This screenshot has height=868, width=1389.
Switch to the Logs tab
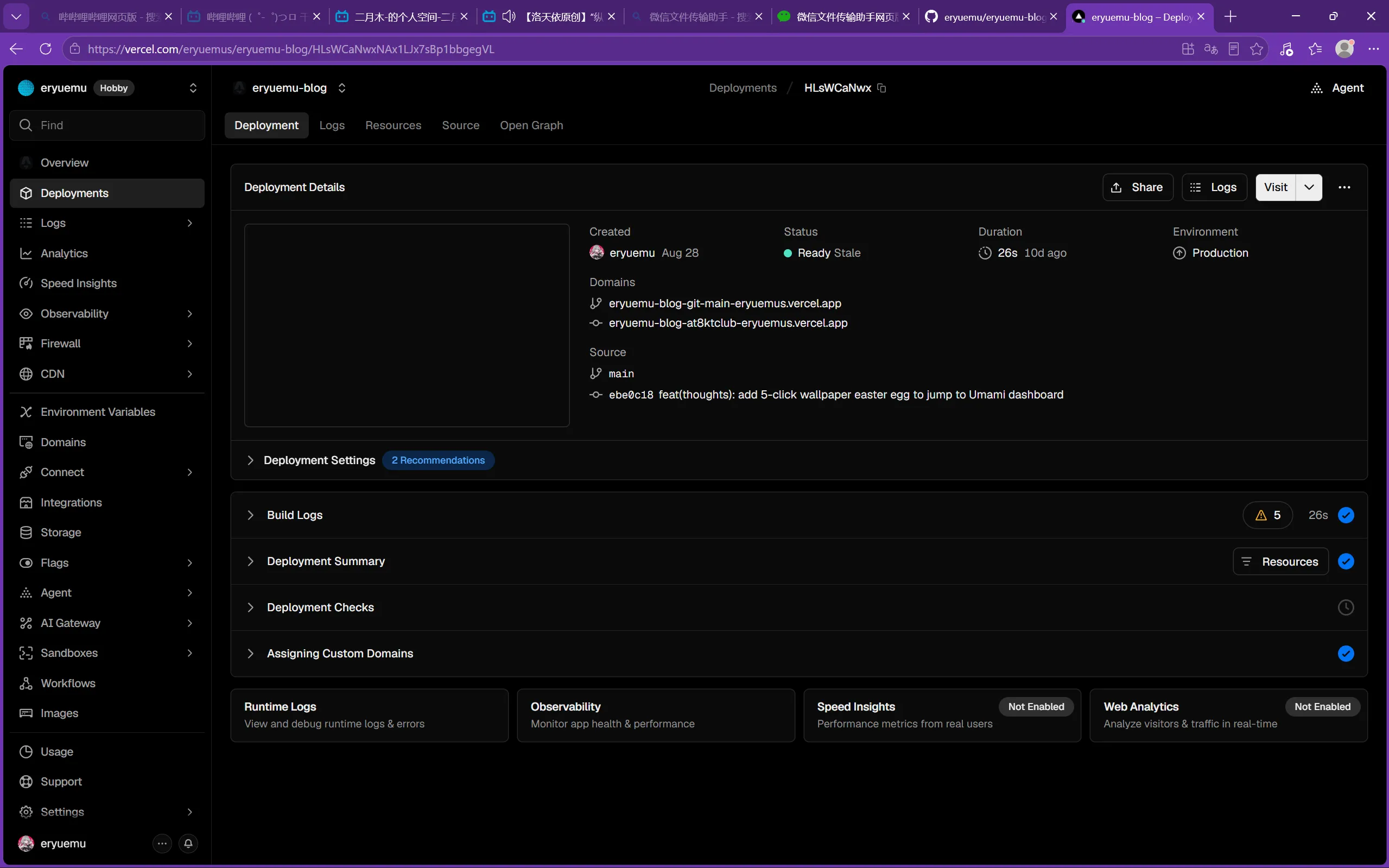pos(332,125)
